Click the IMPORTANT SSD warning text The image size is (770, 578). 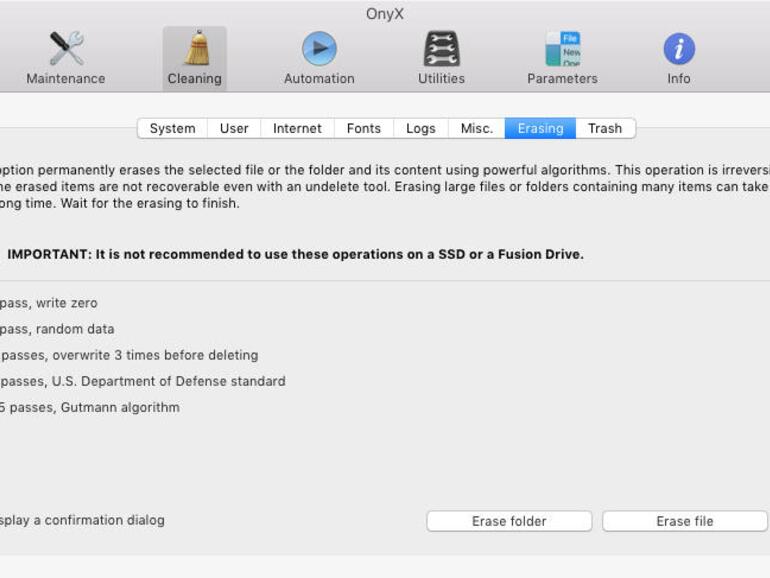[296, 254]
